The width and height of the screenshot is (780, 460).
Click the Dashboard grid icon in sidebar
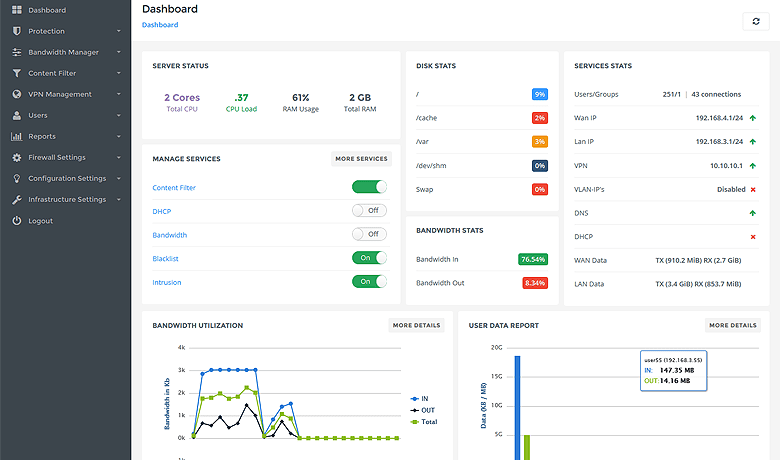click(x=17, y=10)
